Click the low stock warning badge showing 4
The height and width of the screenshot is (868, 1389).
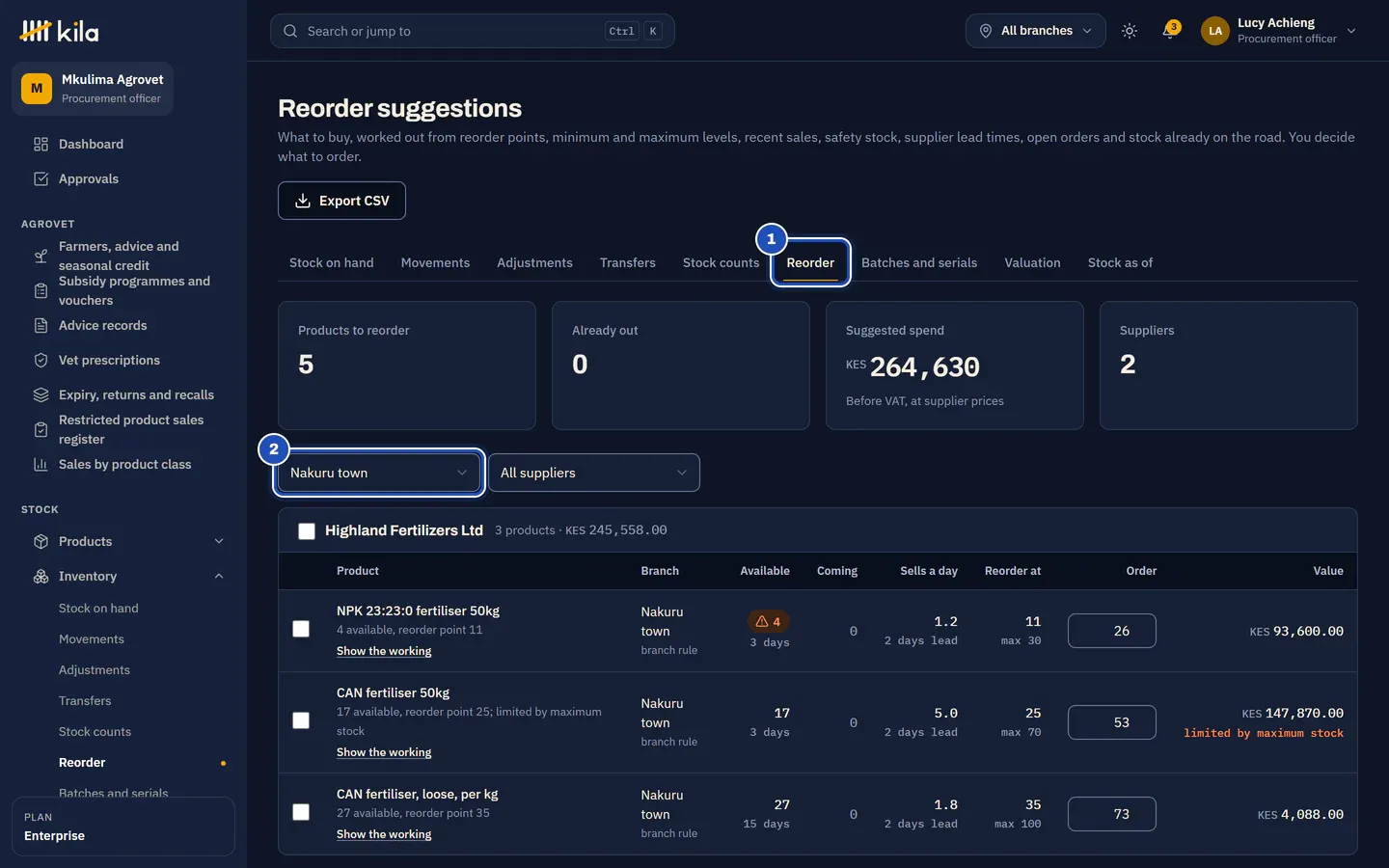pos(769,622)
